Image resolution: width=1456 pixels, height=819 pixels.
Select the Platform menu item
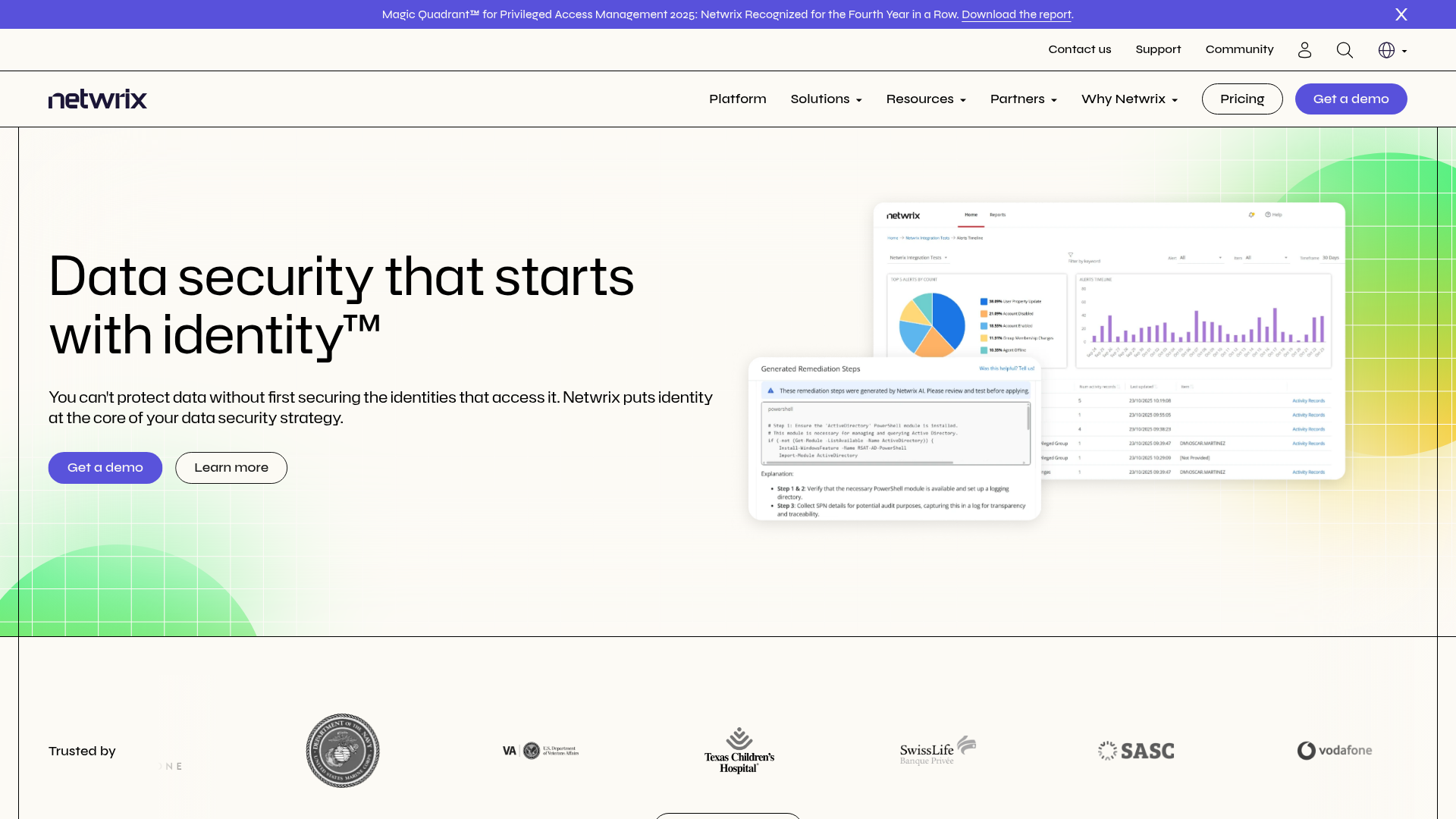coord(737,99)
